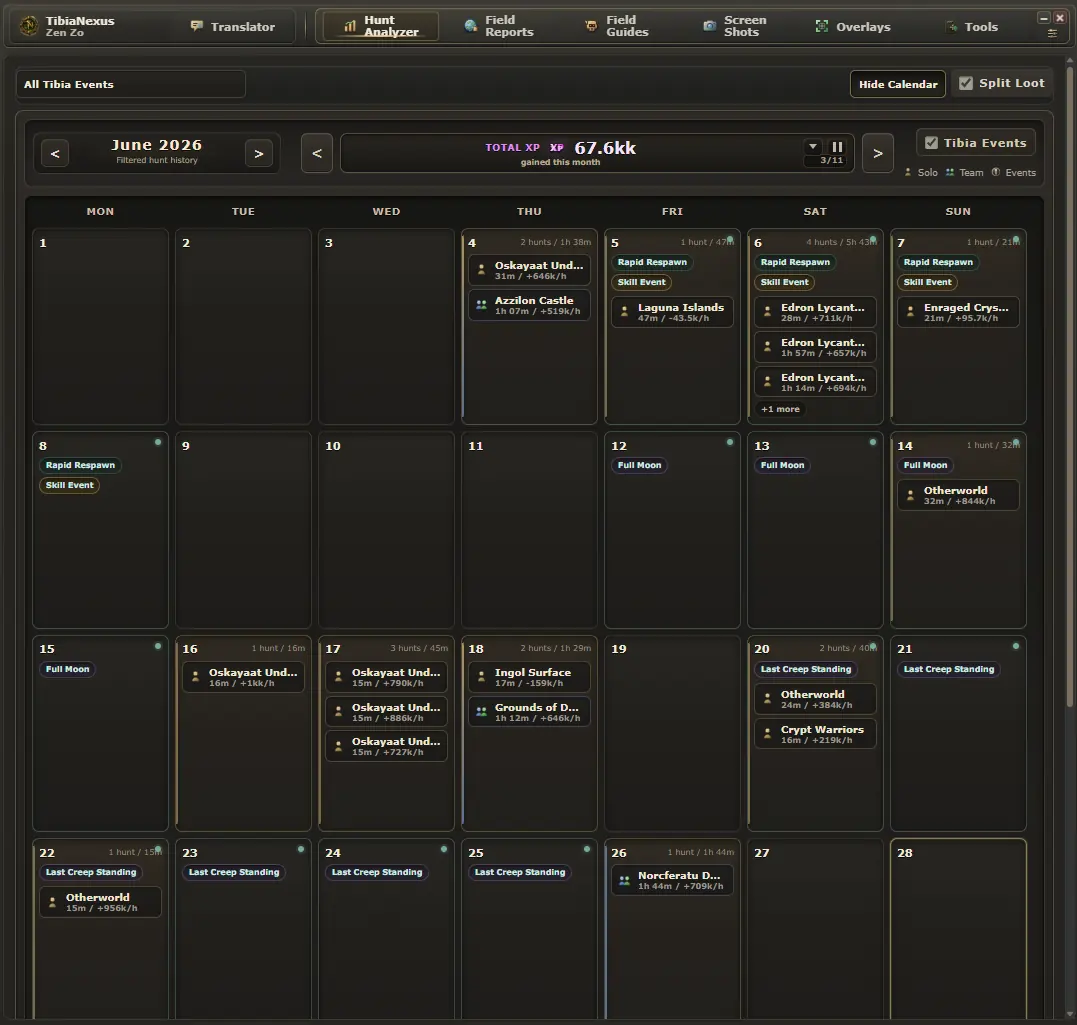Image resolution: width=1077 pixels, height=1025 pixels.
Task: Select the June 19 day cell
Action: click(672, 734)
